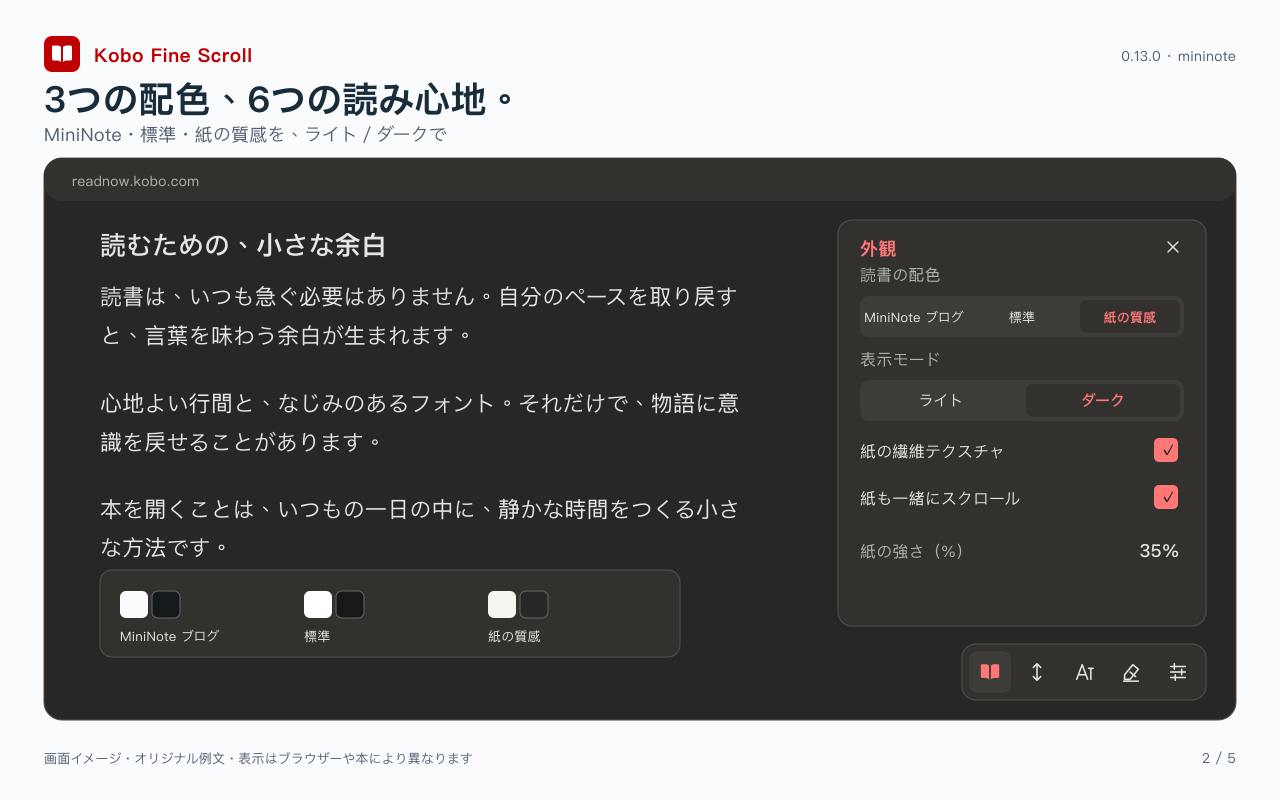Click the MiniNote ブログ dark swatch
This screenshot has width=1280, height=800.
166,605
